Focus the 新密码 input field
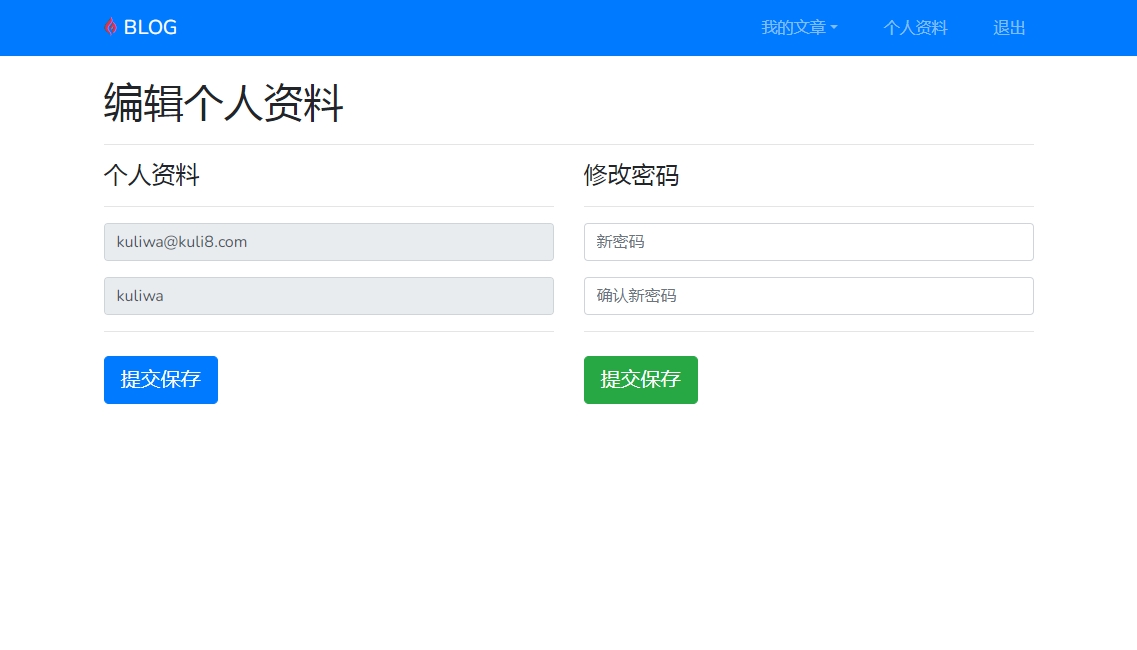The width and height of the screenshot is (1137, 650). pos(808,242)
